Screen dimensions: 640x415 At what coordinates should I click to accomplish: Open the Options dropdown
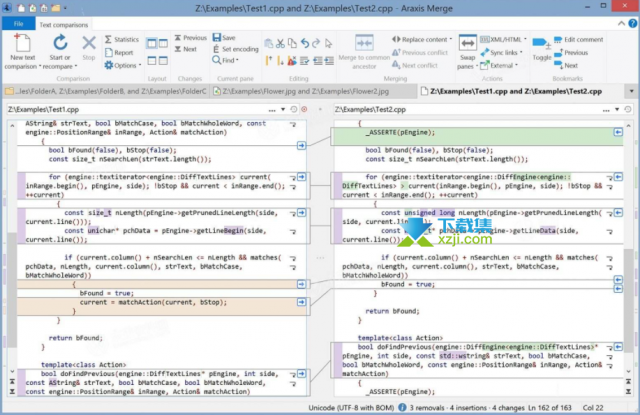click(123, 65)
